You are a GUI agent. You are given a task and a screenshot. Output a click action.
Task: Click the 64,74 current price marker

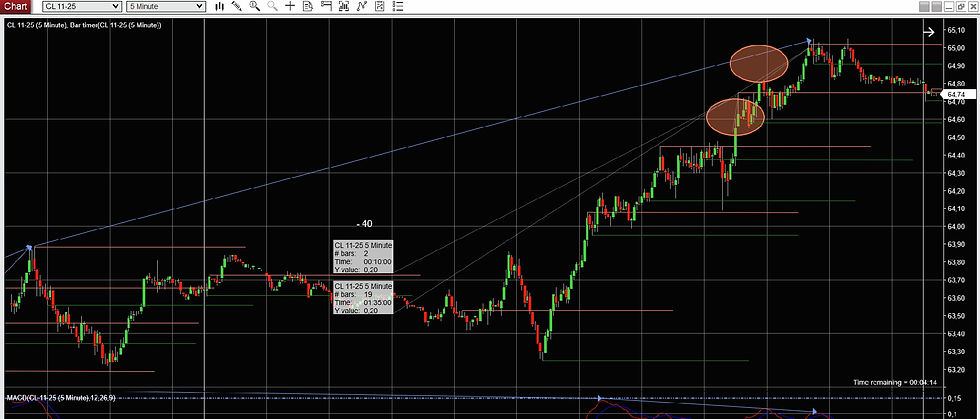(956, 94)
